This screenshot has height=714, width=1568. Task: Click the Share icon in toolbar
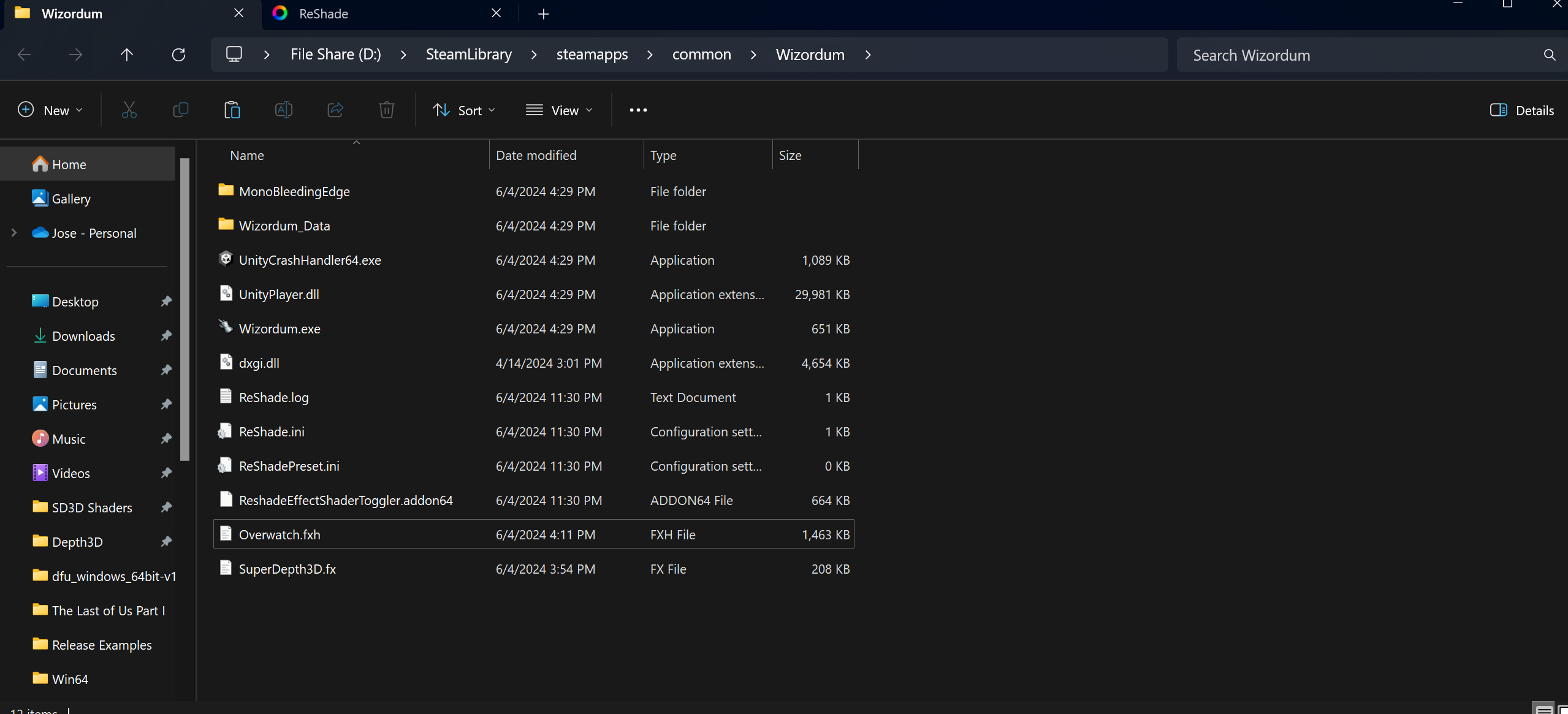tap(335, 110)
